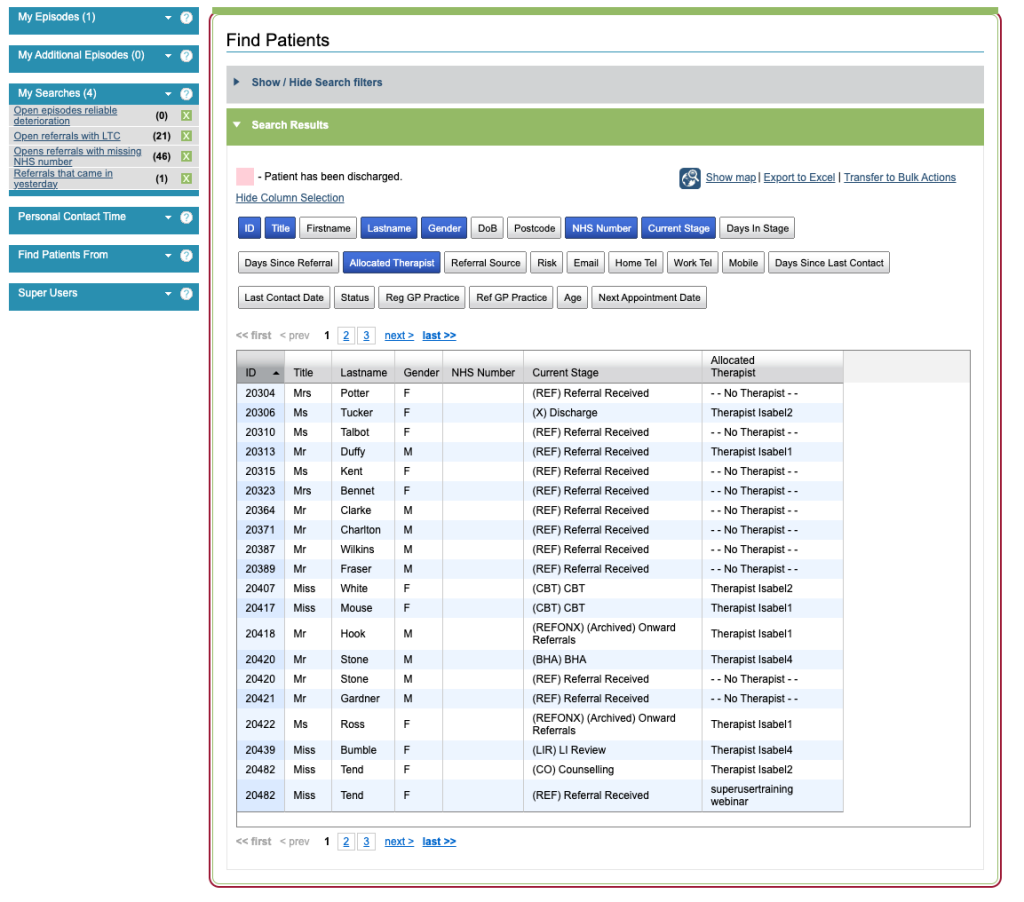The width and height of the screenshot is (1024, 902).
Task: Expand the Find Patients From dropdown arrow
Action: pos(168,256)
